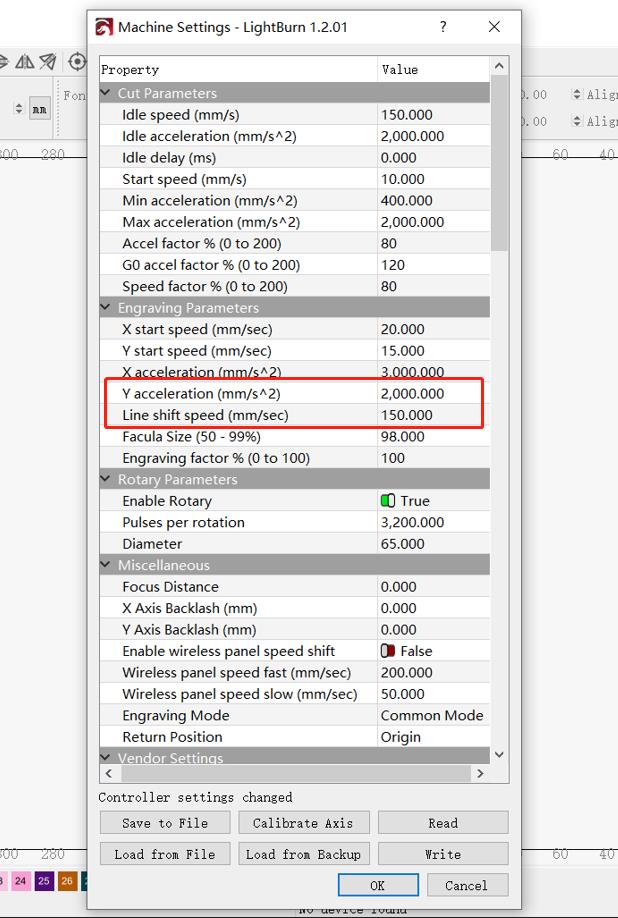Click the Read button

(443, 823)
